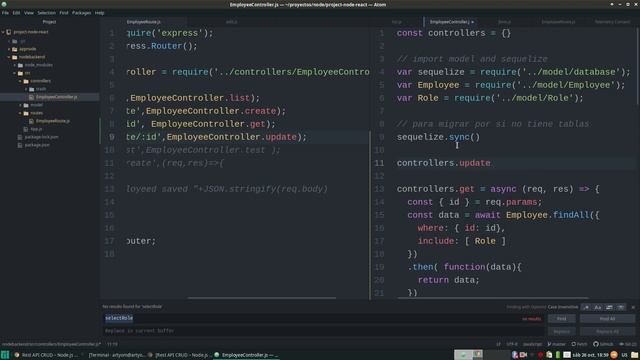This screenshot has width=640, height=360.
Task: Click the Replace button
Action: 562,332
